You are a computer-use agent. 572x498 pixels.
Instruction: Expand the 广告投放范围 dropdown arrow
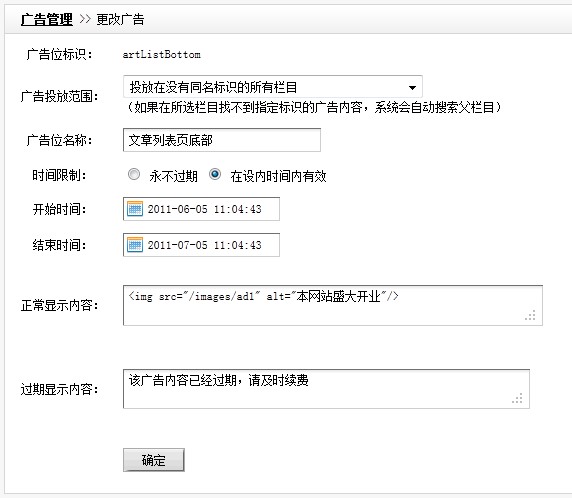pyautogui.click(x=412, y=88)
